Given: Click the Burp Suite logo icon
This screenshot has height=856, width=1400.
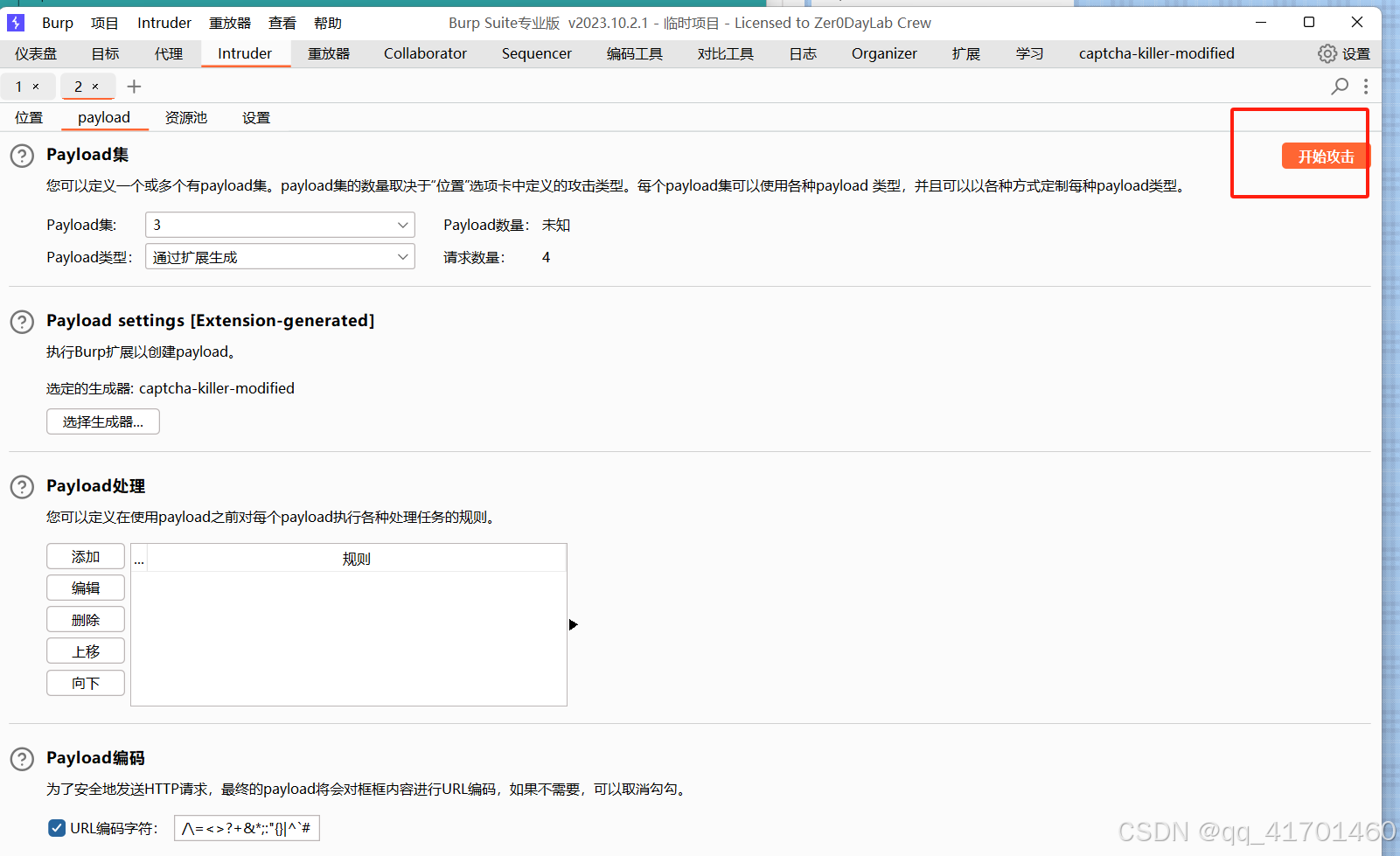Looking at the screenshot, I should click(x=16, y=23).
